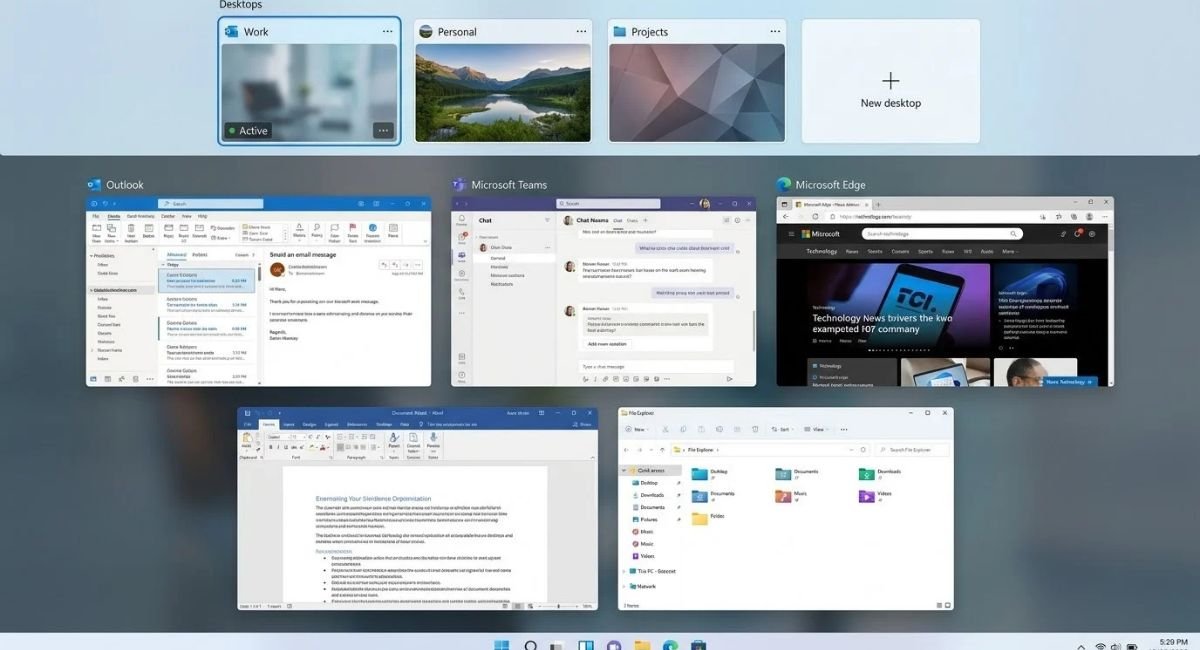Open the More dropdown on Edge page navigation
1200x650 pixels.
pyautogui.click(x=1010, y=251)
